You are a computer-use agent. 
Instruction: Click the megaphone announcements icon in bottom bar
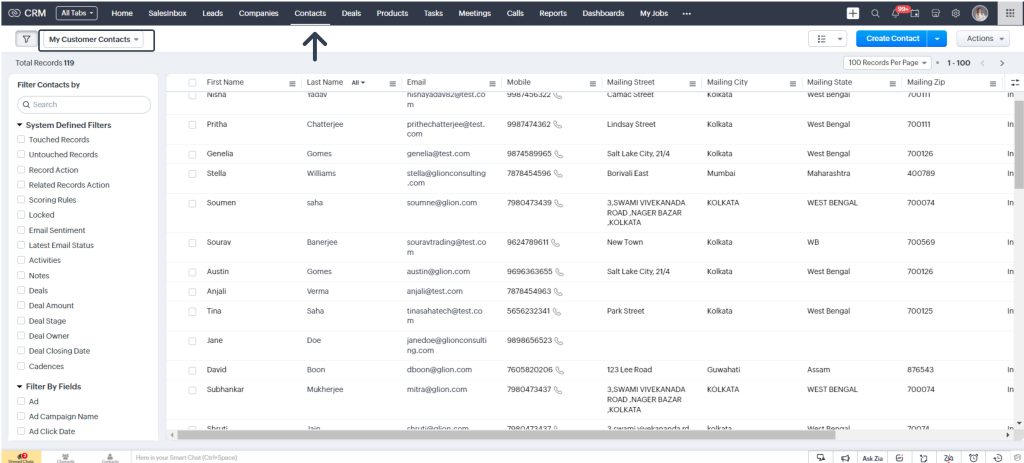pos(845,458)
